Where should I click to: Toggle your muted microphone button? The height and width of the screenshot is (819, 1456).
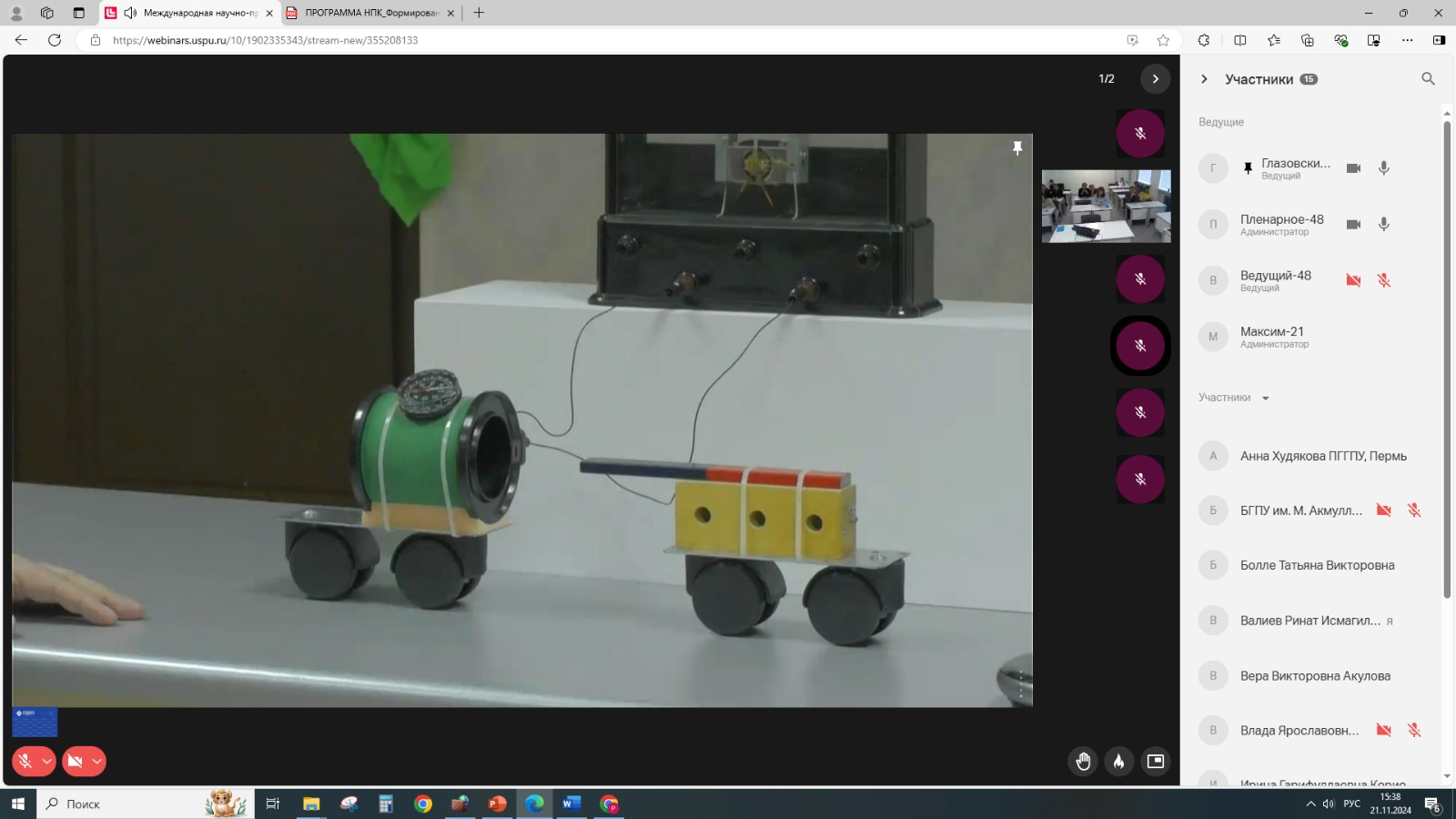tap(25, 762)
